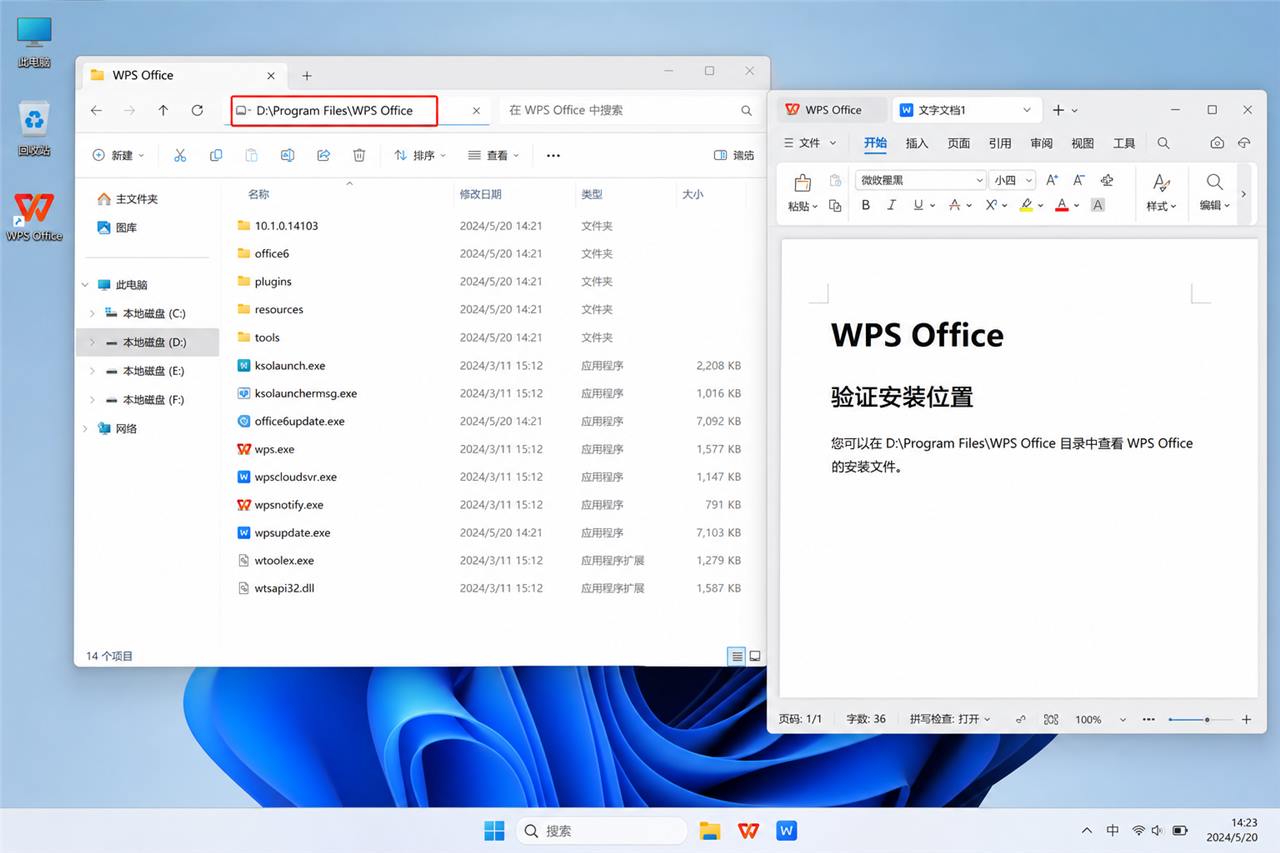This screenshot has height=853, width=1280.
Task: Add a new tab in Explorer
Action: (307, 75)
